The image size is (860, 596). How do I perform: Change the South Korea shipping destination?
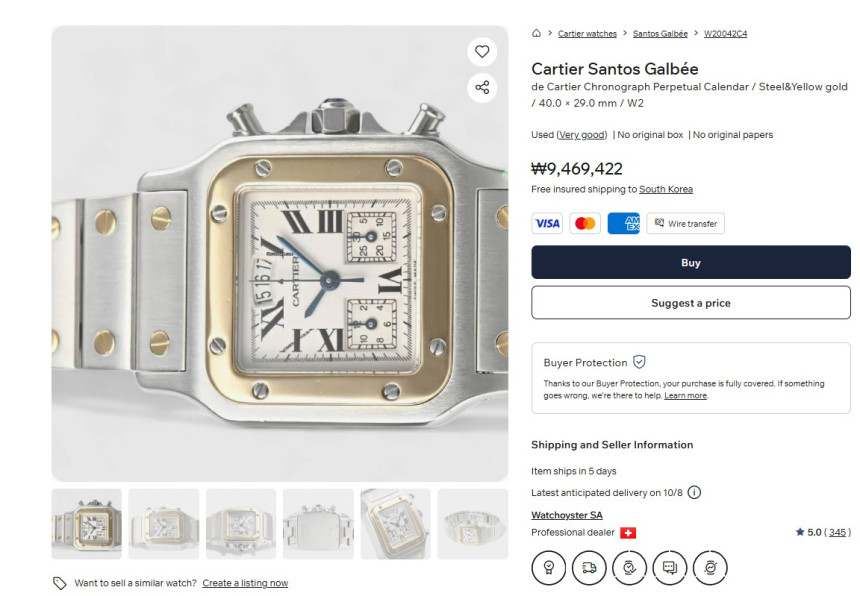click(665, 189)
